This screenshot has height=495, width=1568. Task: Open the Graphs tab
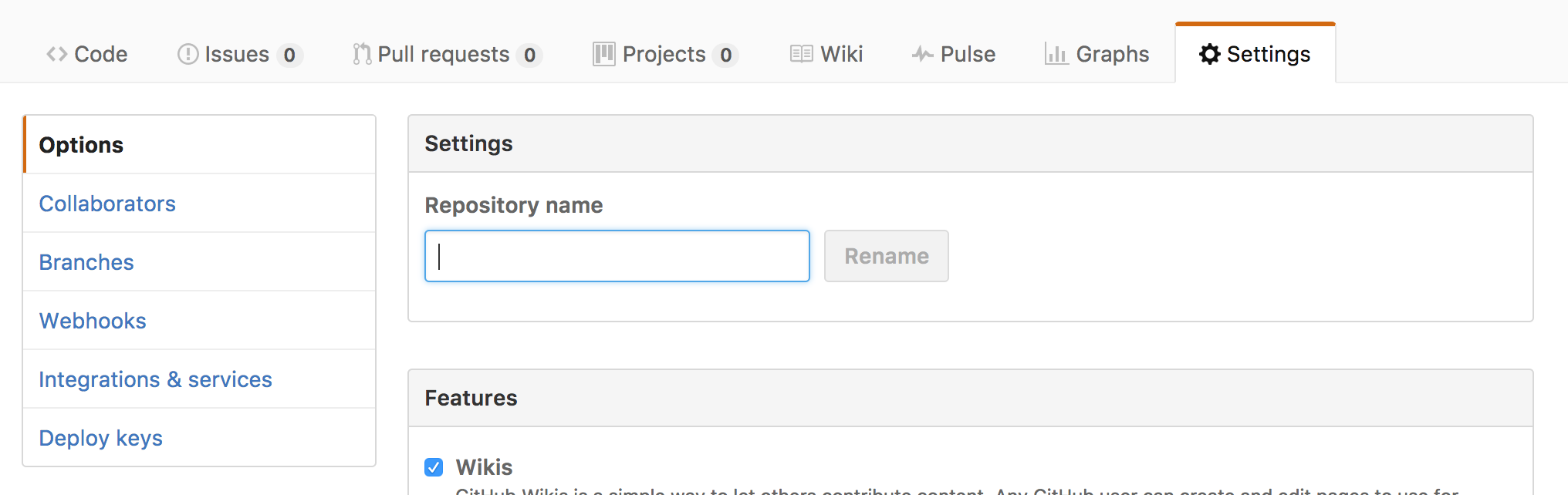(1097, 54)
